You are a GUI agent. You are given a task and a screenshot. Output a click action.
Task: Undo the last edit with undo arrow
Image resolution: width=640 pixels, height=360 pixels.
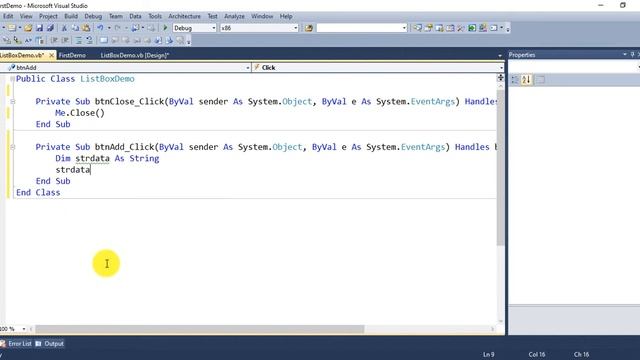pos(100,28)
